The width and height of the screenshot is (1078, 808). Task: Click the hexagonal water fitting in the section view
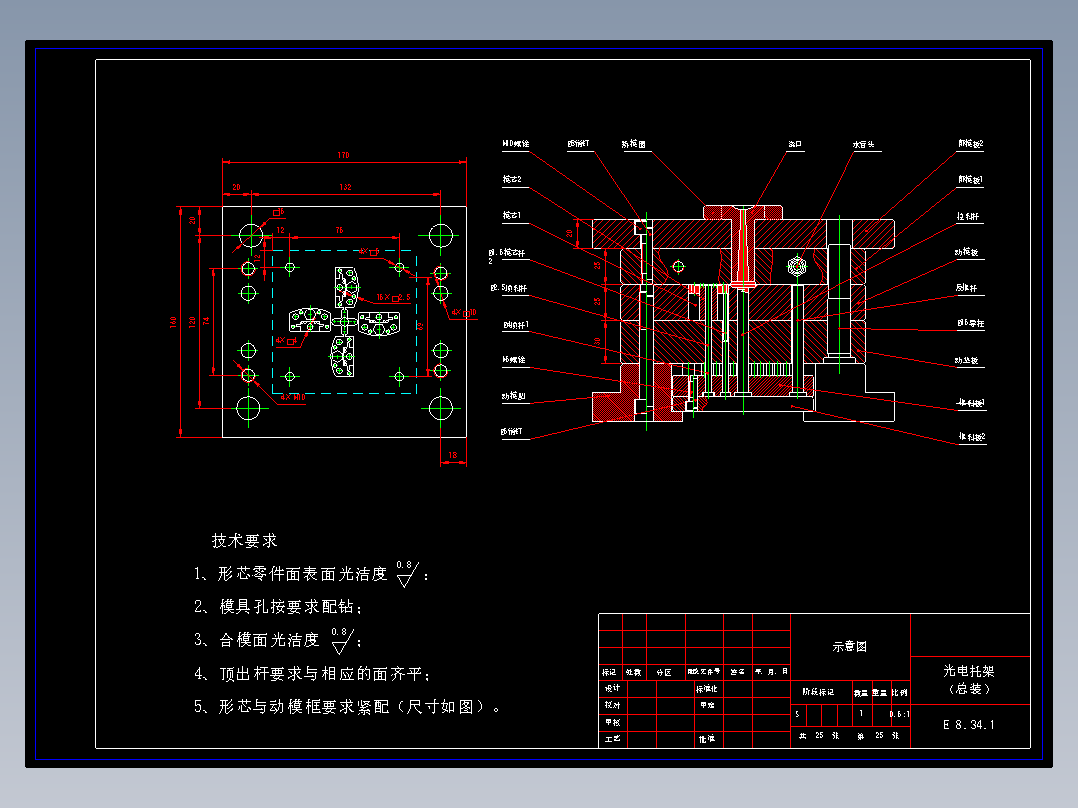(797, 265)
